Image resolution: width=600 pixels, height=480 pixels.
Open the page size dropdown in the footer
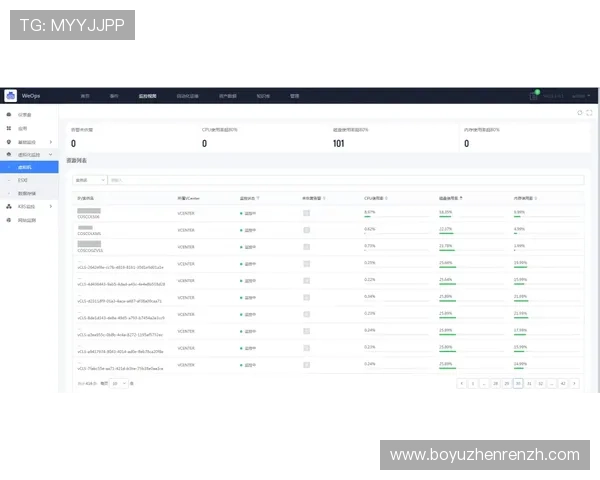(118, 383)
